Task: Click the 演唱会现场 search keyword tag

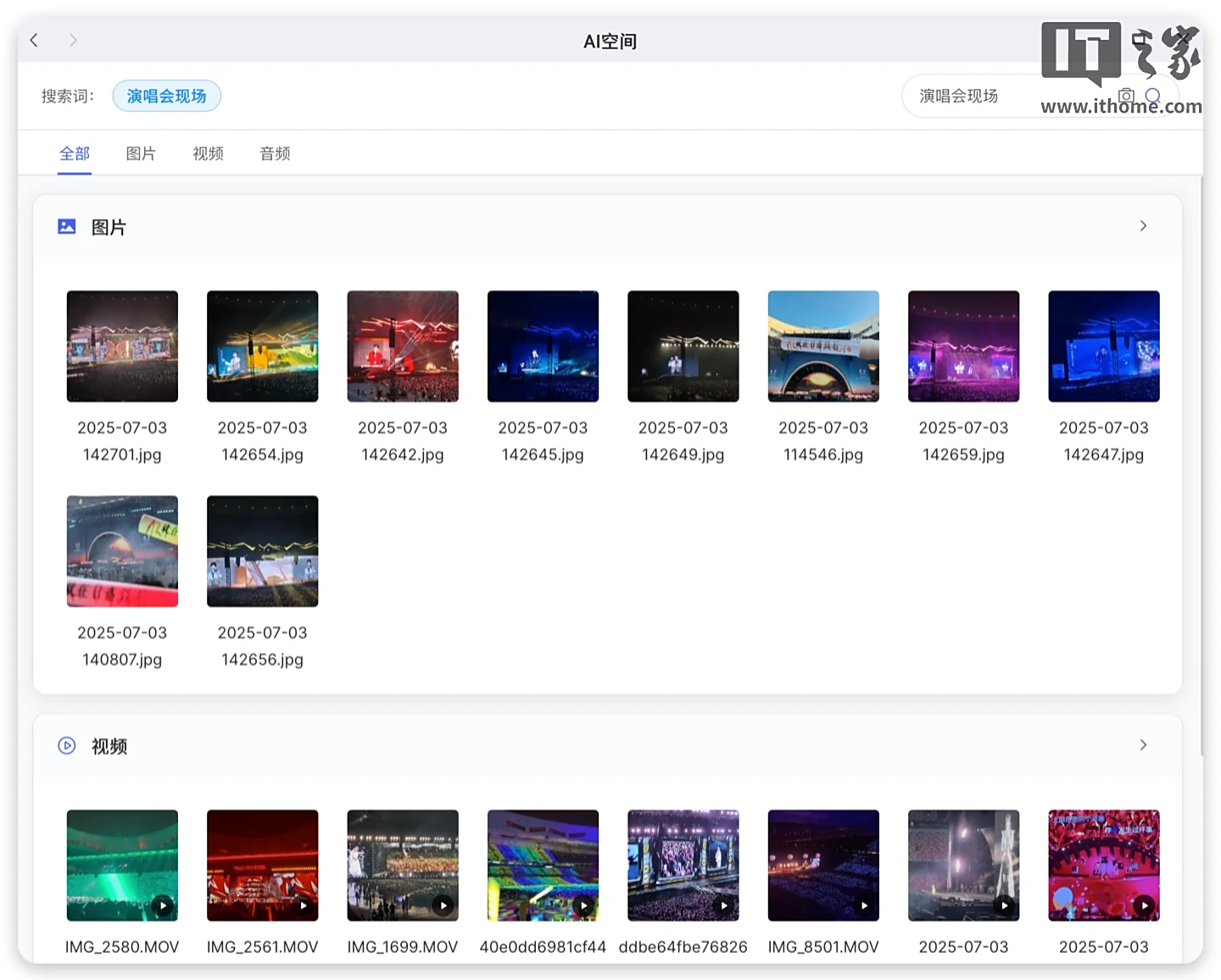Action: click(166, 96)
